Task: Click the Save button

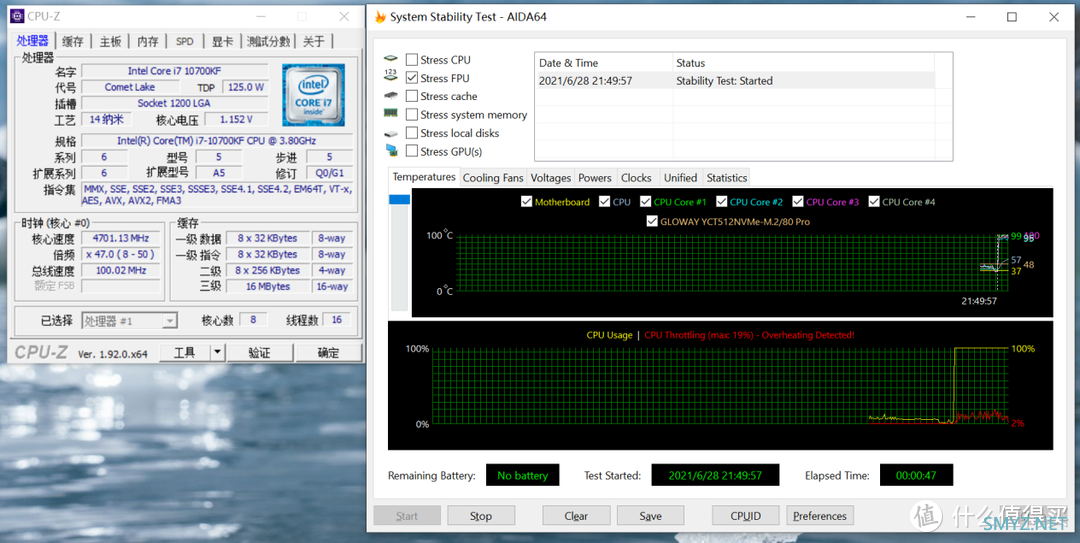Action: click(650, 515)
